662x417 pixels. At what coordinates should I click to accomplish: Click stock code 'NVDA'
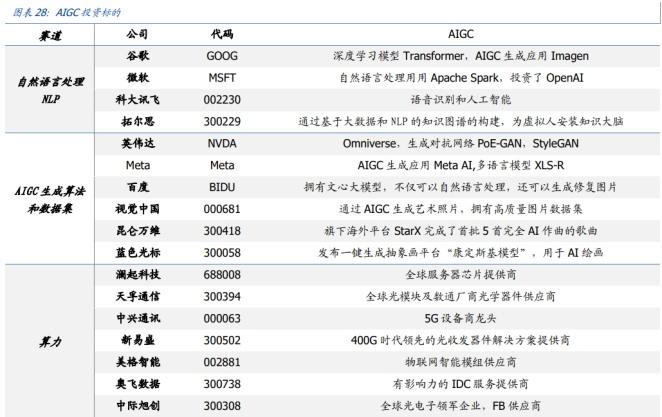tap(222, 144)
